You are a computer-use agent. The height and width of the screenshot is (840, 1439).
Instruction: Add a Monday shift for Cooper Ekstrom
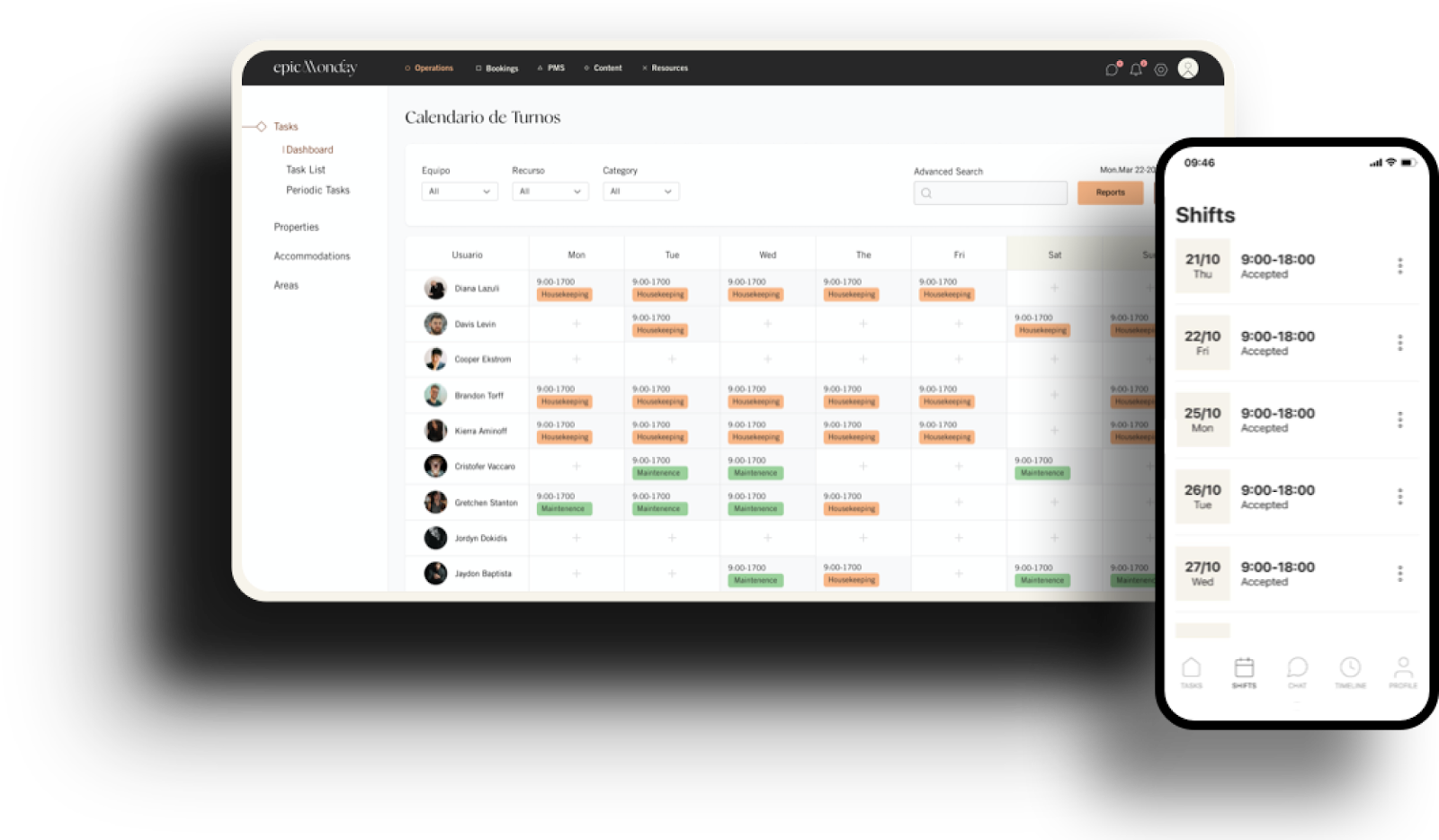click(x=576, y=359)
